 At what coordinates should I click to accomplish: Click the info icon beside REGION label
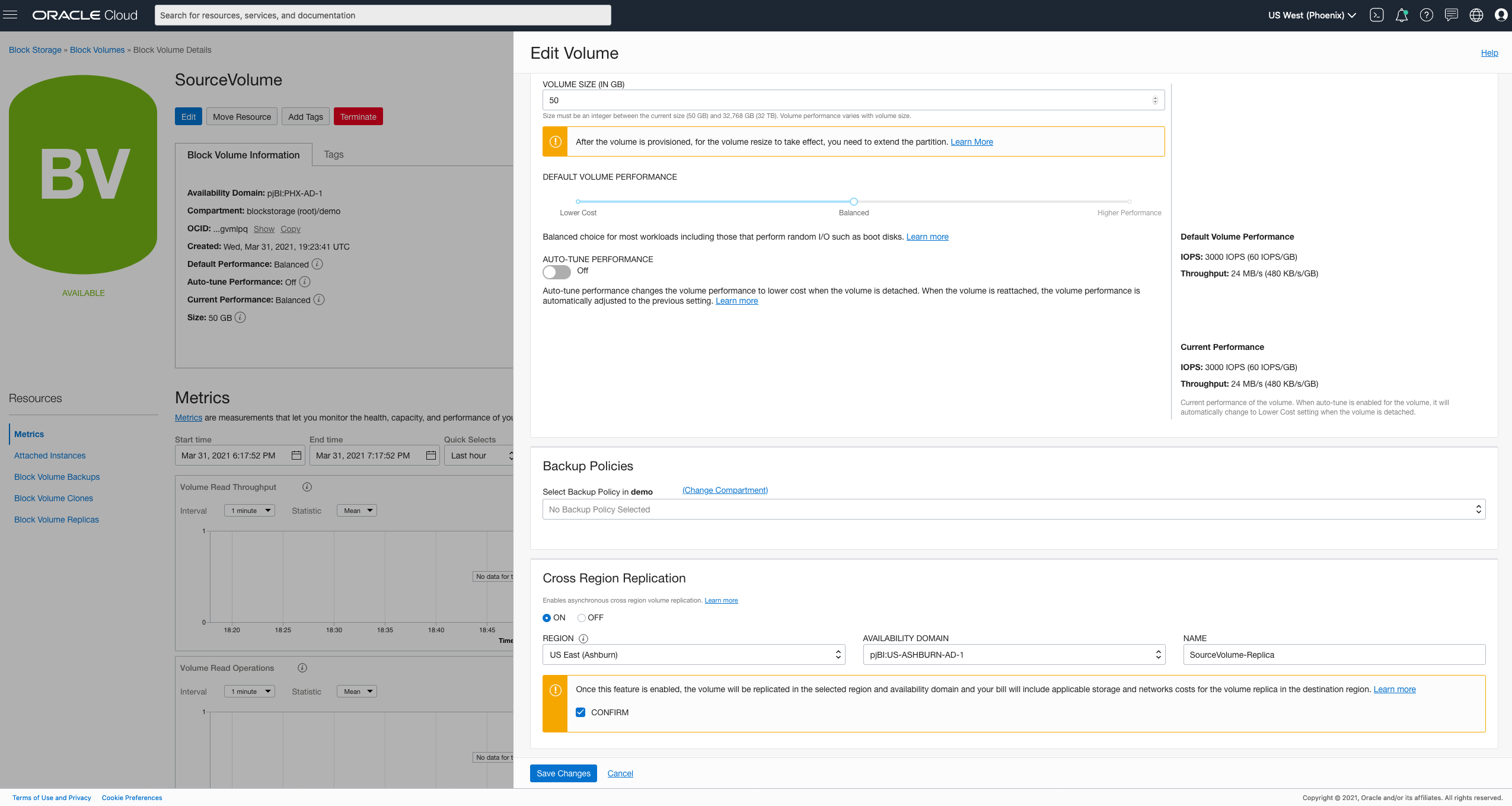coord(583,639)
